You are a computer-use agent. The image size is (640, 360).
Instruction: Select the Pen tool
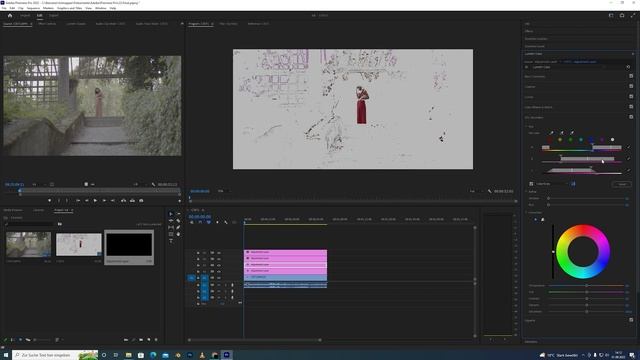point(178,227)
